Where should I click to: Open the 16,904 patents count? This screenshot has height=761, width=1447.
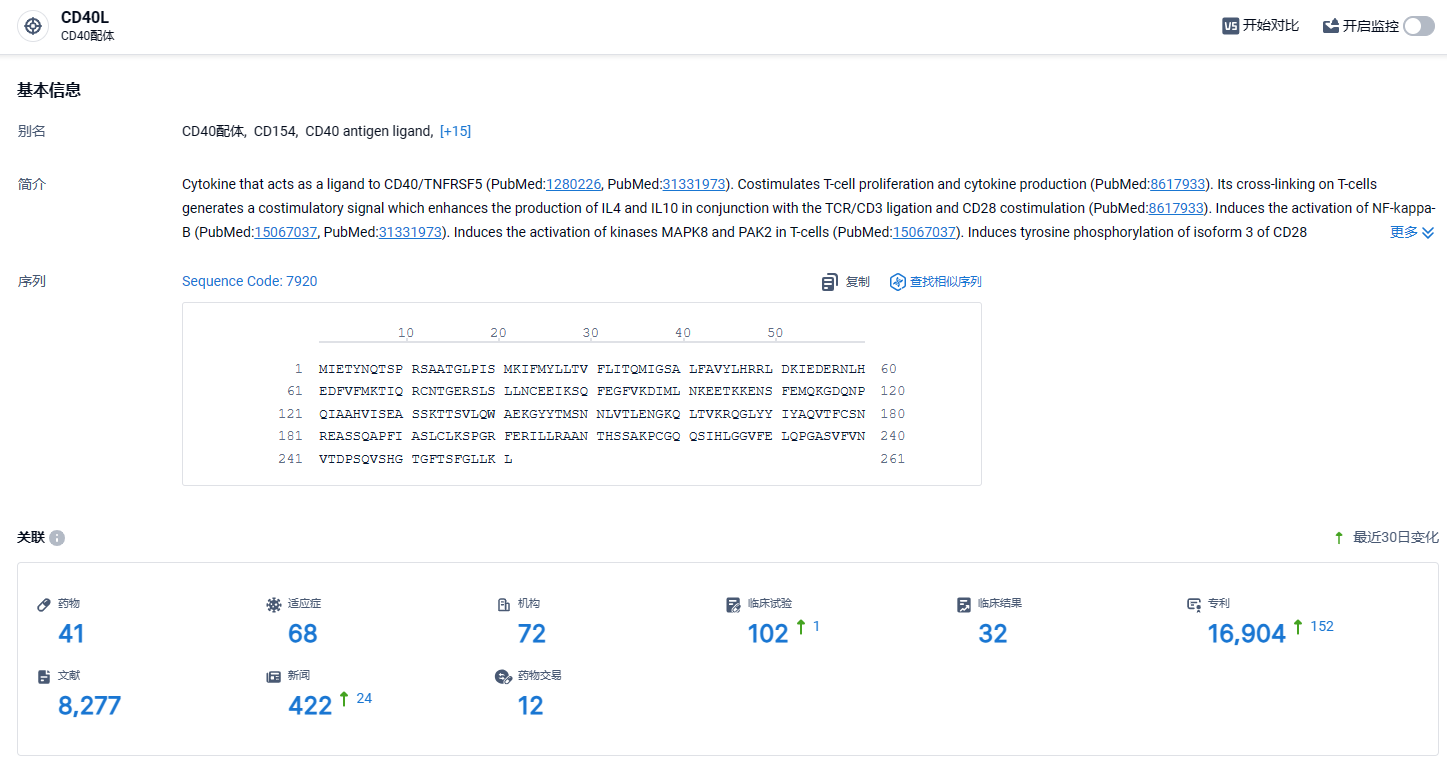pos(1246,633)
